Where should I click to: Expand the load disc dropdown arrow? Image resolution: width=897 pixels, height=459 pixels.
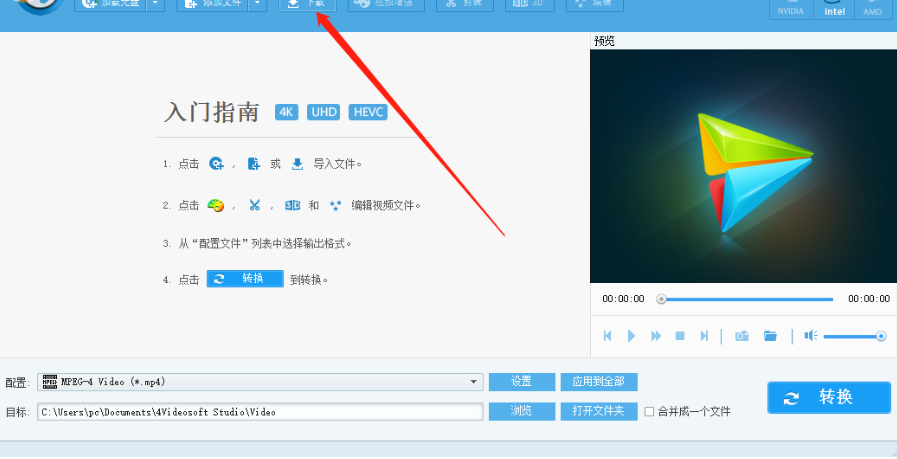(156, 5)
